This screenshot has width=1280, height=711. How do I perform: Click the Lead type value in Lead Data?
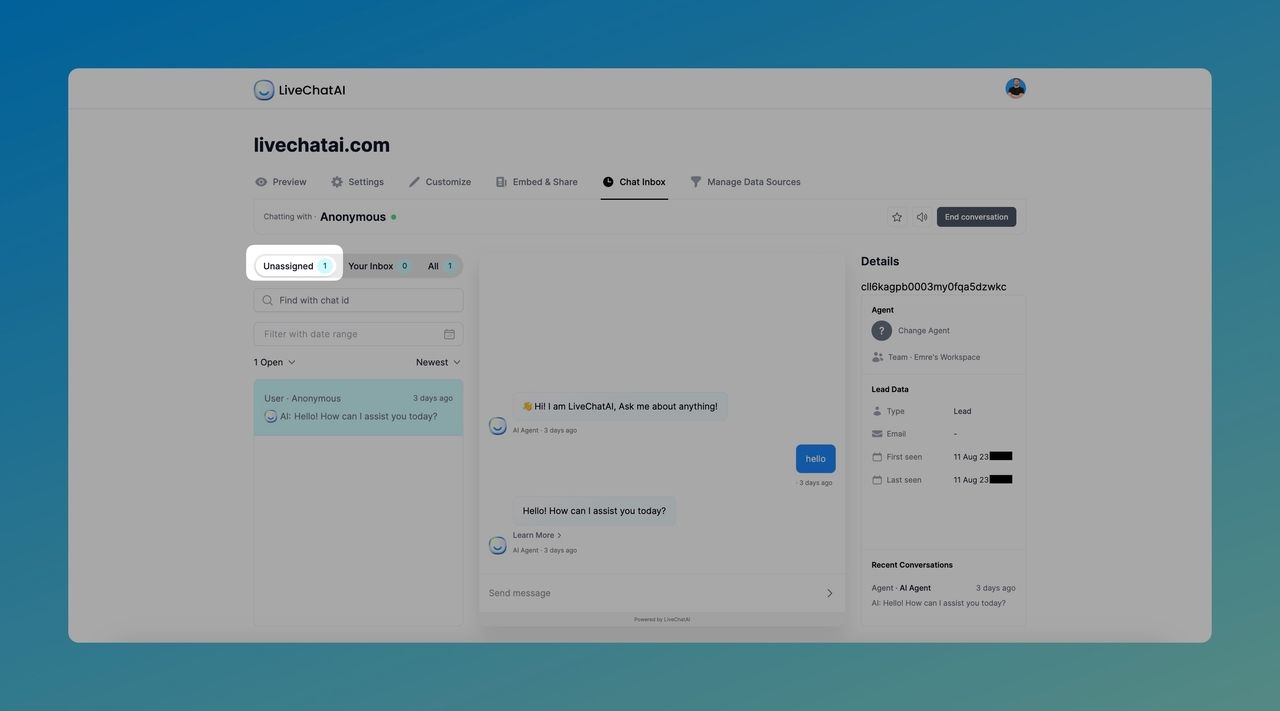pos(962,411)
